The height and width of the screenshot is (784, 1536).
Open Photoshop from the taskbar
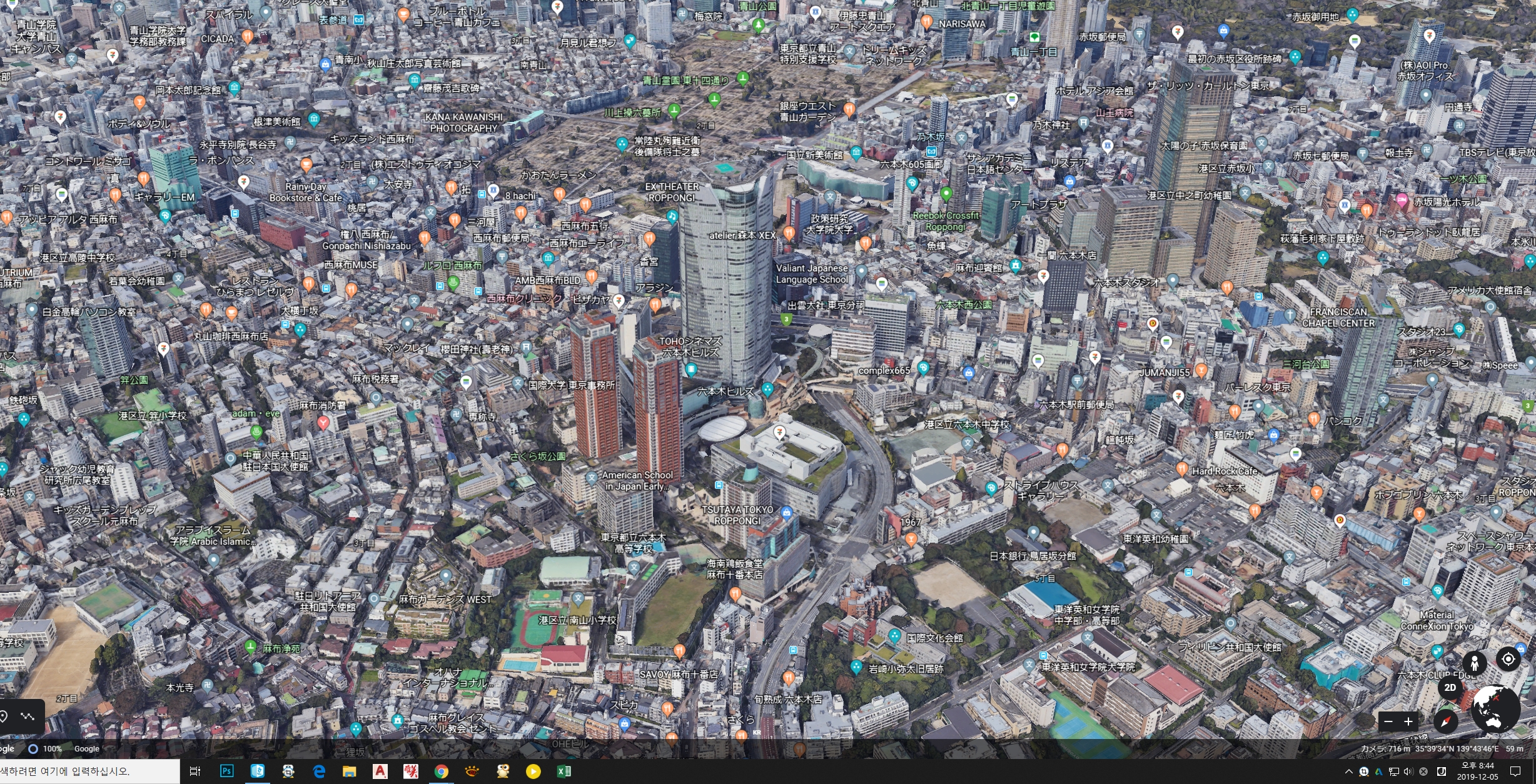pyautogui.click(x=226, y=771)
